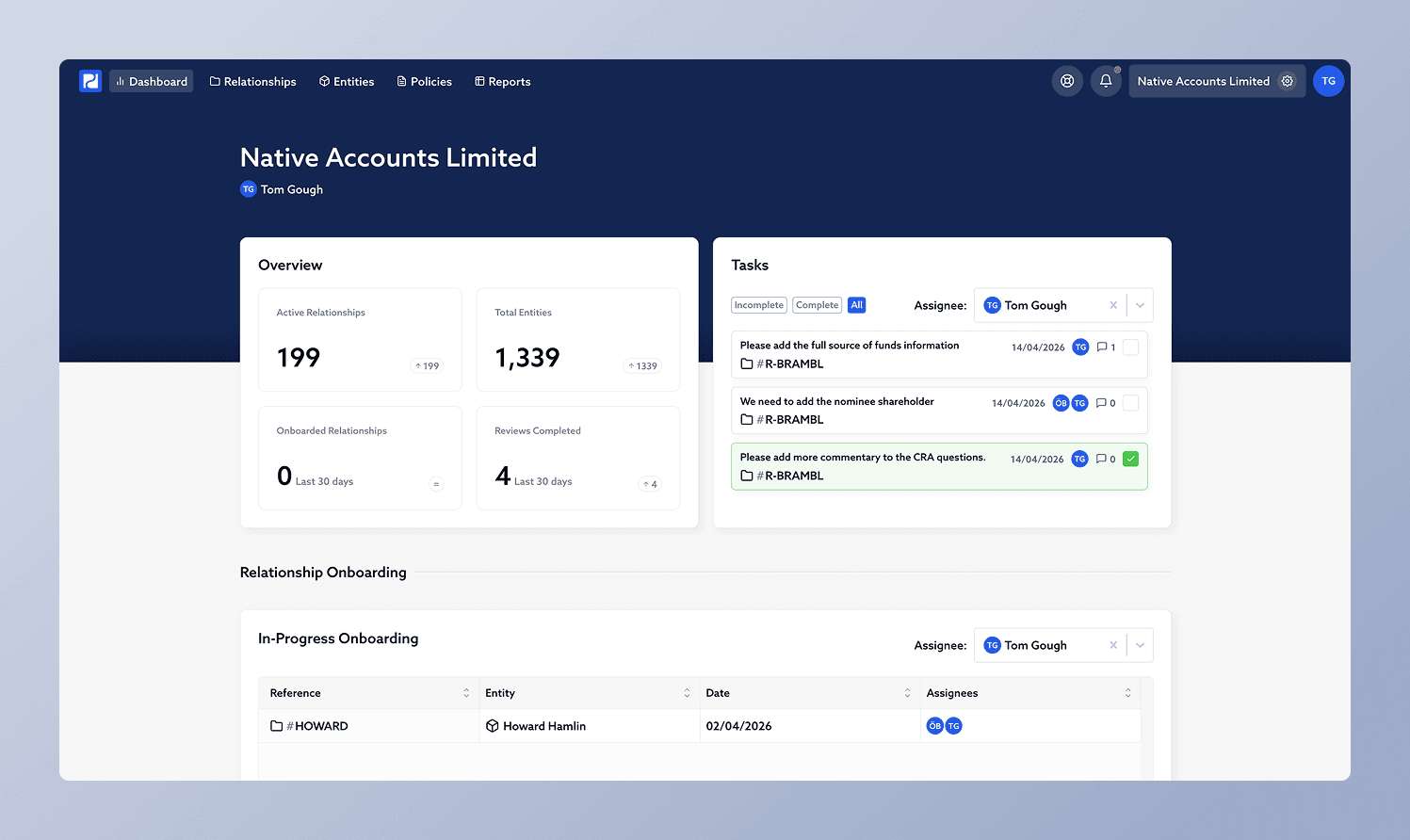Click OB avatar in Howard Hamlin row

934,726
